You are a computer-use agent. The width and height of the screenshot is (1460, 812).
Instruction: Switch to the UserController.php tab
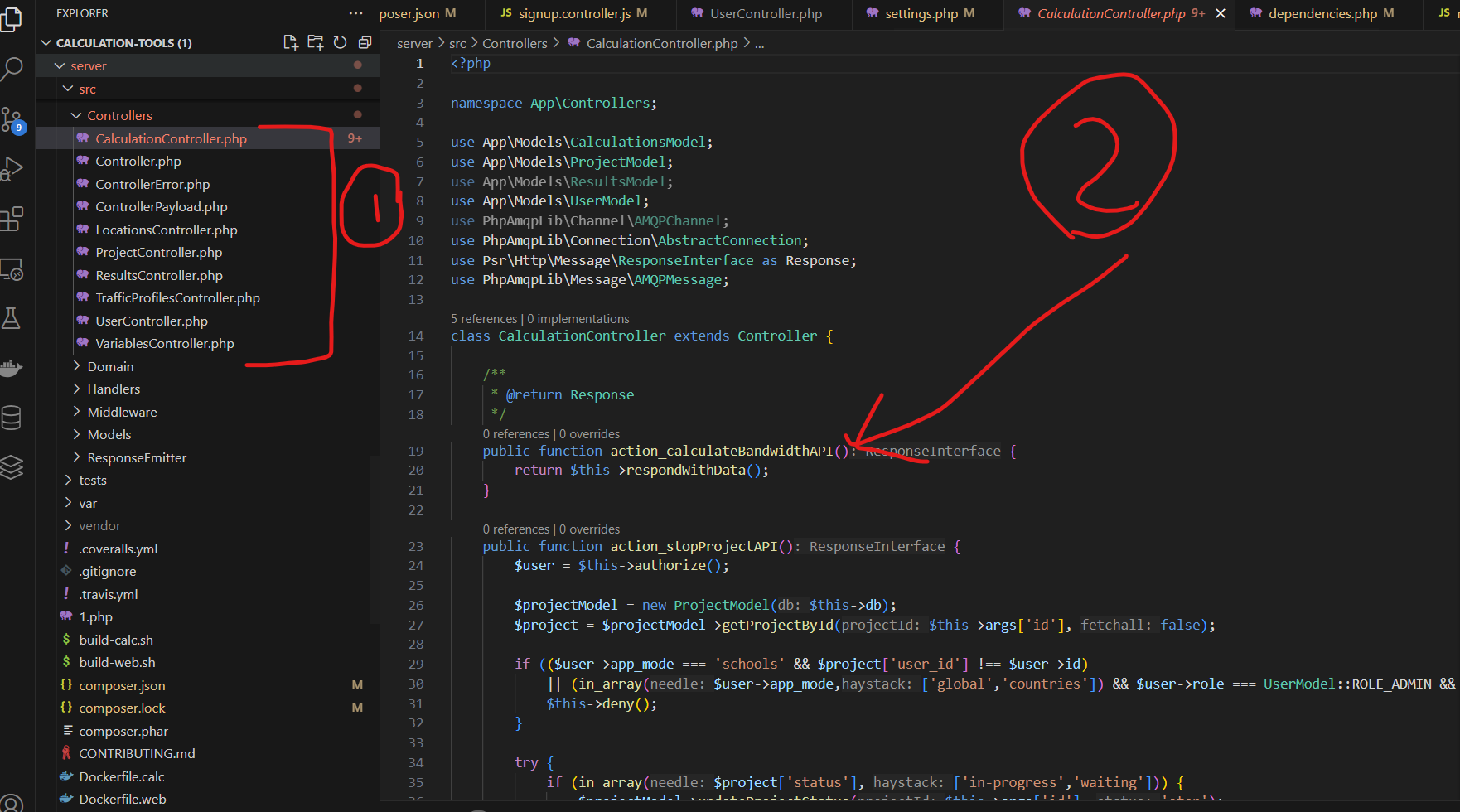[x=766, y=13]
